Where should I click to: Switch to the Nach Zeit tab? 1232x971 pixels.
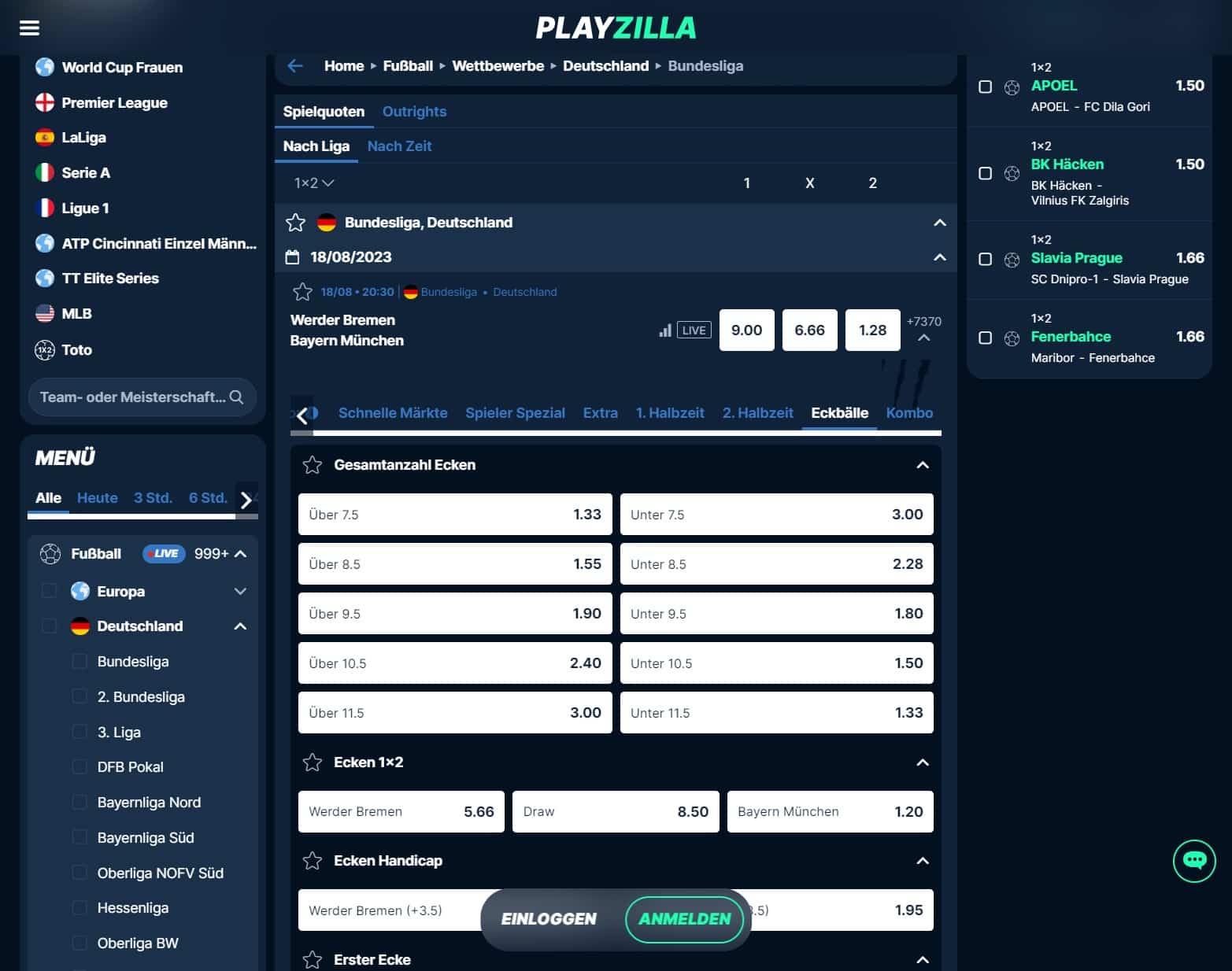point(399,146)
